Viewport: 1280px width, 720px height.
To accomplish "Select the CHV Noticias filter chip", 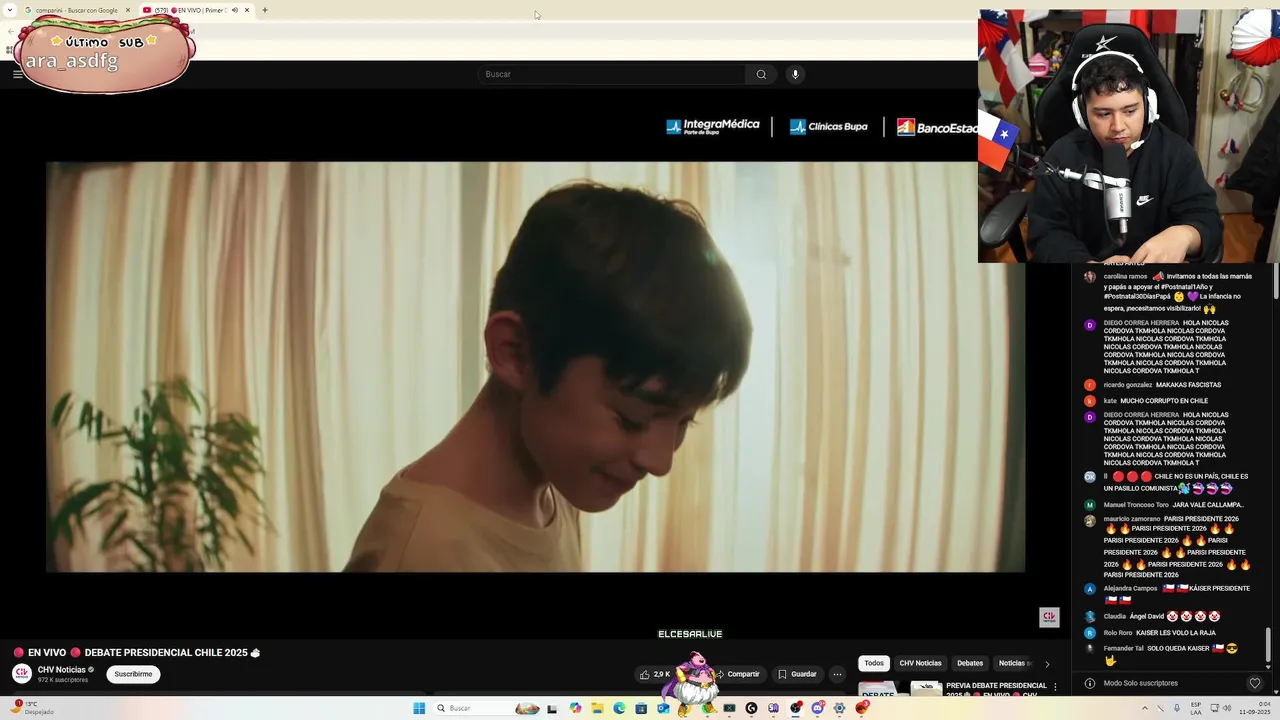I will [x=920, y=663].
